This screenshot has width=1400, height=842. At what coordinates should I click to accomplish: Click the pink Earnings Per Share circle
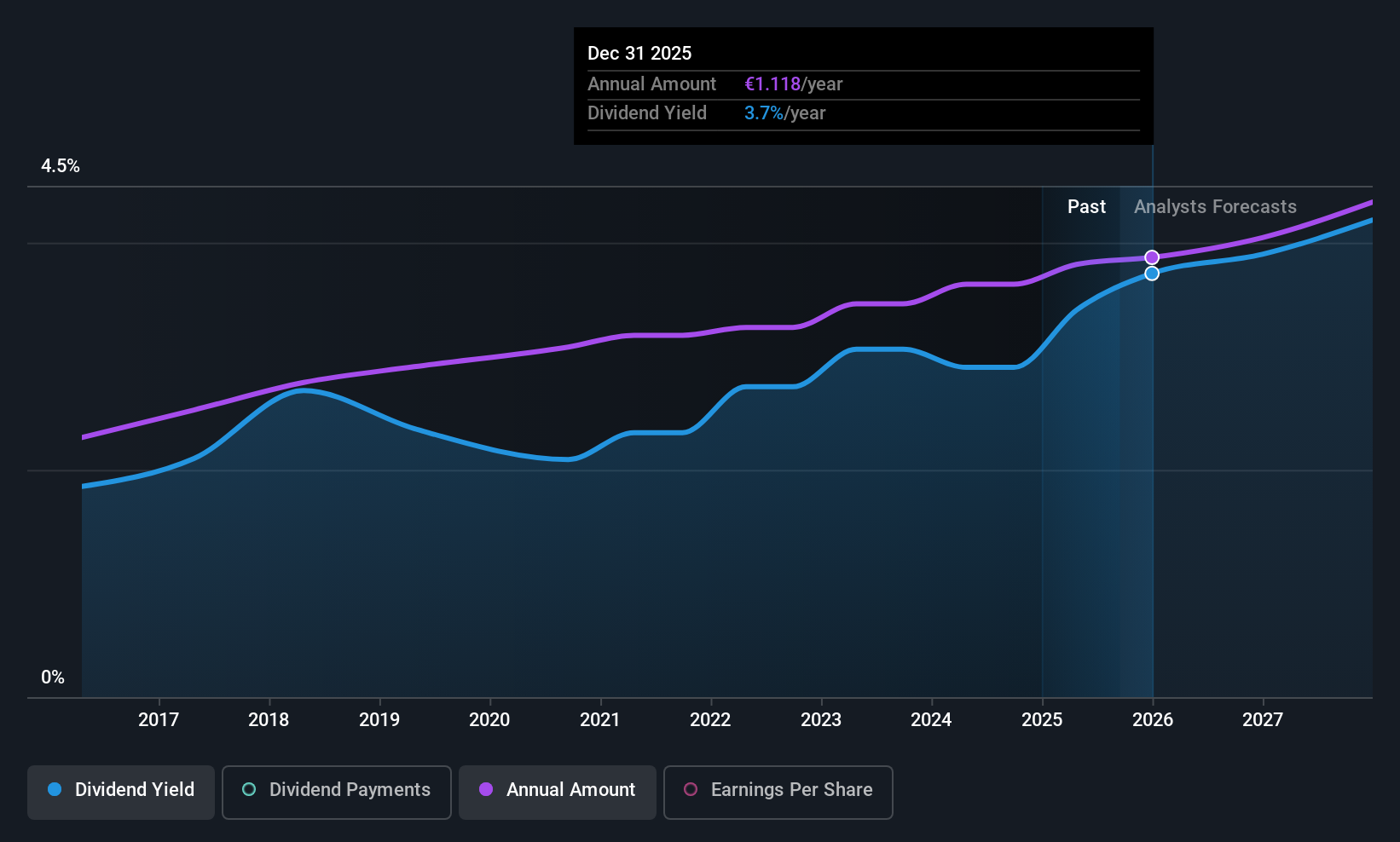(691, 790)
